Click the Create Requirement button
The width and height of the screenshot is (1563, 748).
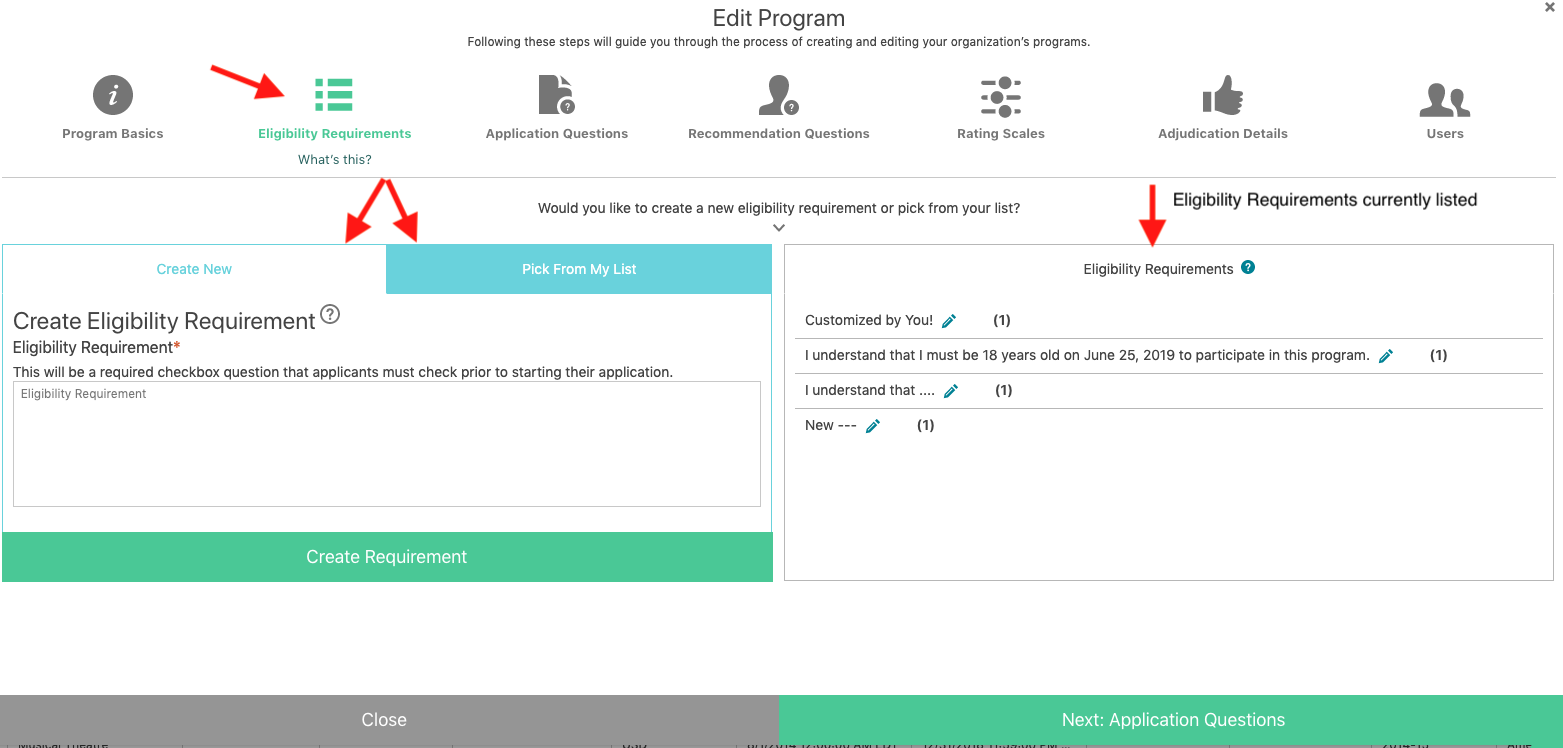[387, 557]
